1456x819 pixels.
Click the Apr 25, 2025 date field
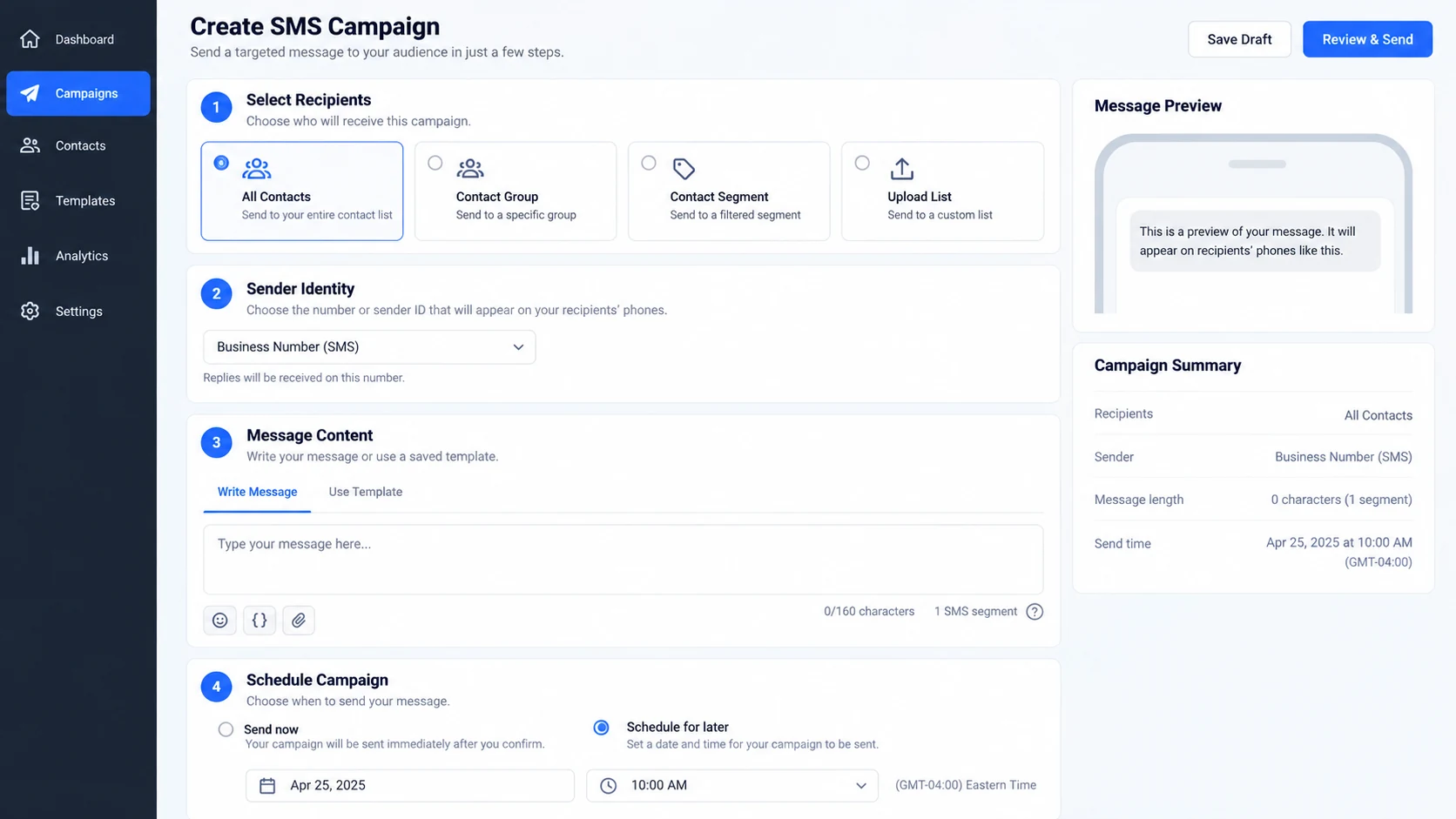[x=410, y=785]
